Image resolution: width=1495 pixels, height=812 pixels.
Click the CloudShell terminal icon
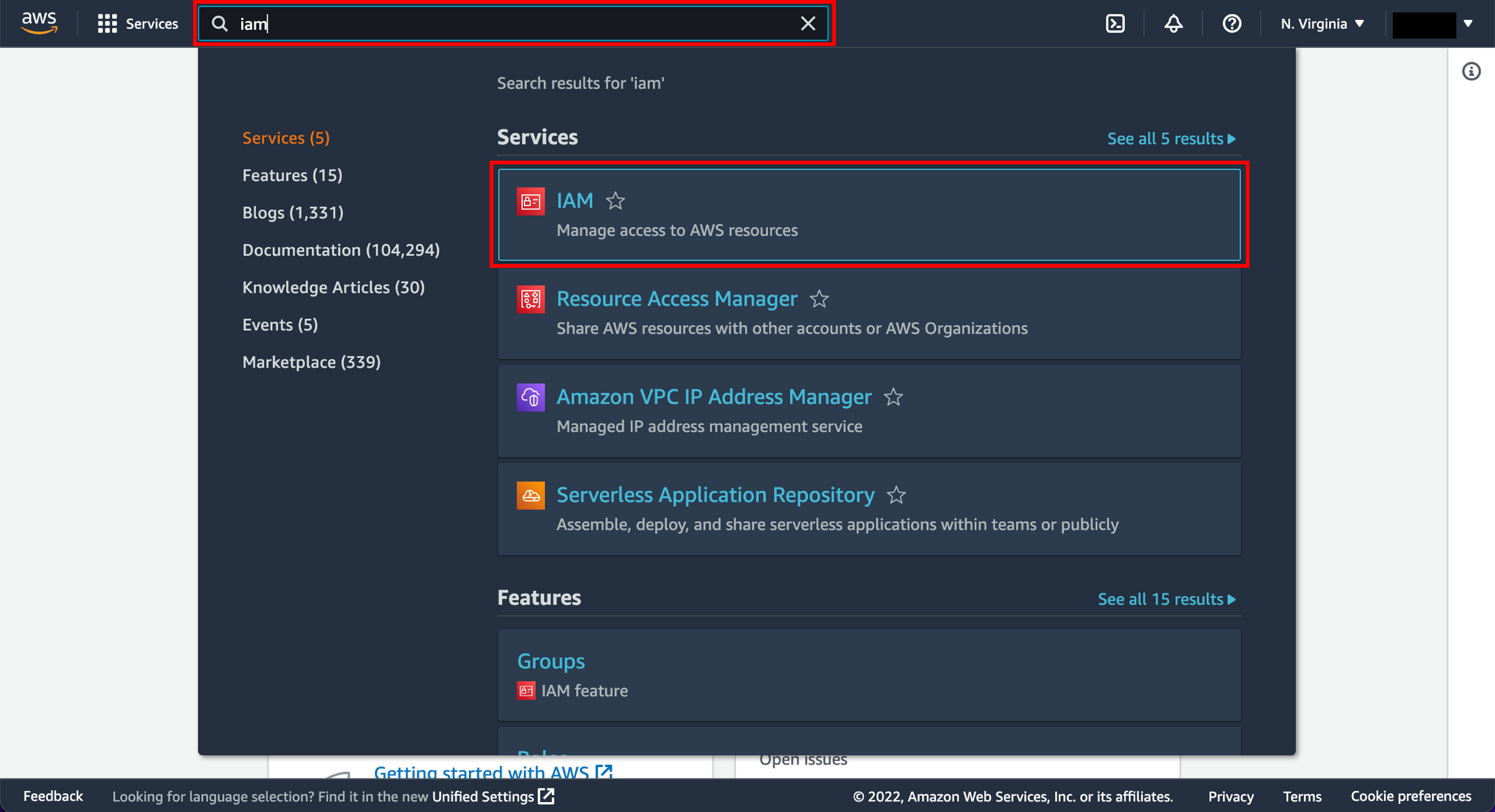click(x=1116, y=24)
